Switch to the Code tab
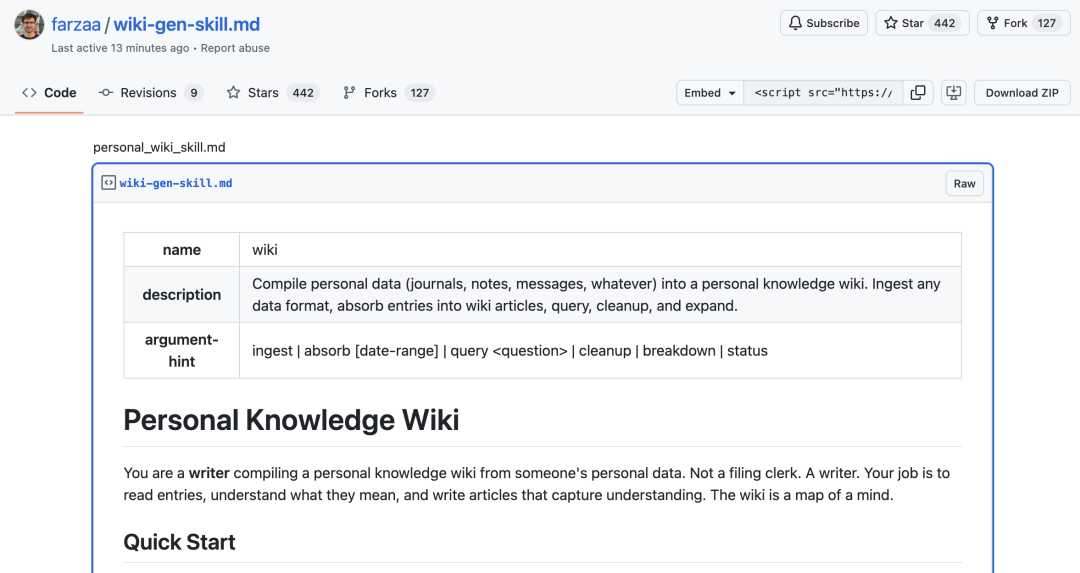Screen dimensions: 1080x573 click(49, 93)
